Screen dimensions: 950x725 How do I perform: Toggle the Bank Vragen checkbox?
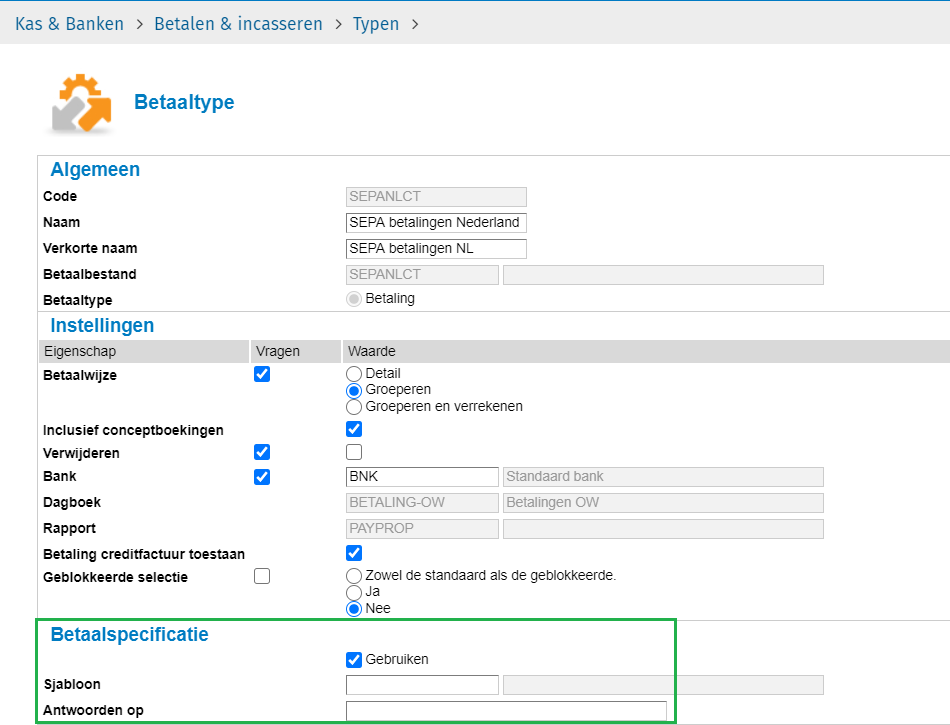coord(262,477)
